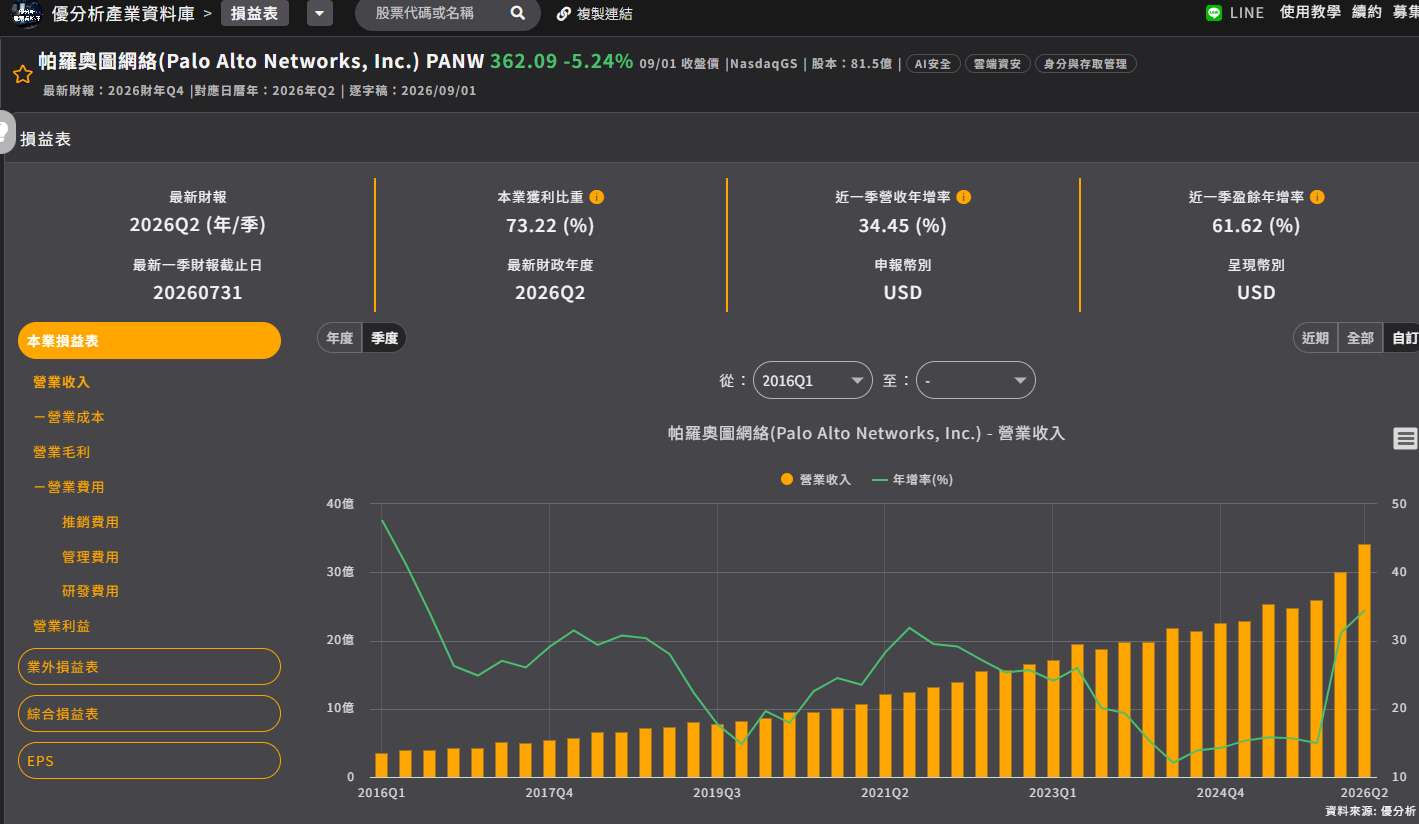The height and width of the screenshot is (824, 1419).
Task: Open EPS section
Action: pyautogui.click(x=149, y=760)
